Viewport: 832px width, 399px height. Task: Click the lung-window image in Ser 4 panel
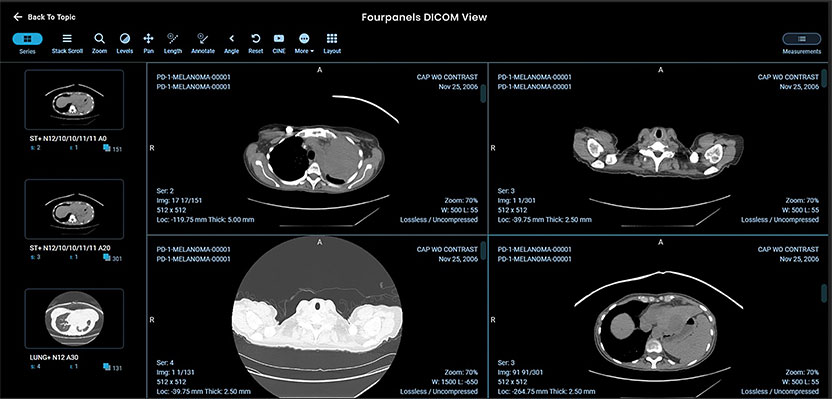point(317,317)
